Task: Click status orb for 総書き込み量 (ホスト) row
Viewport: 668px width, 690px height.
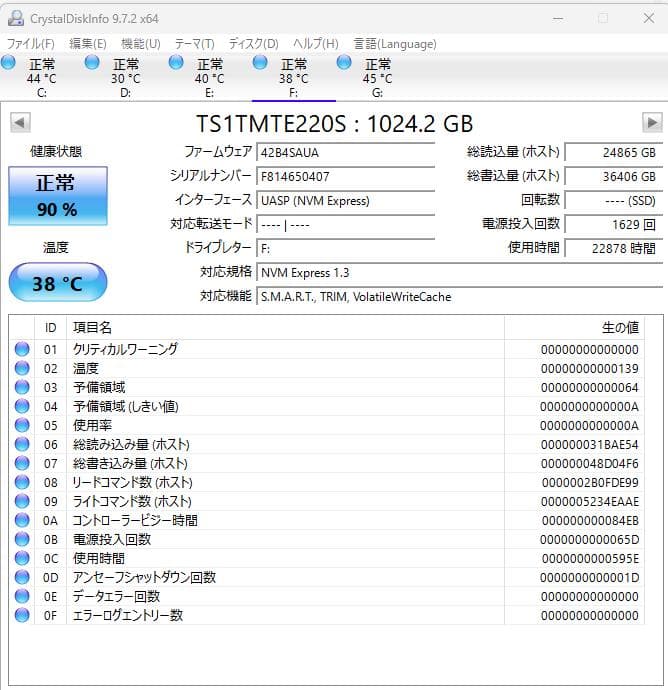Action: (x=22, y=463)
